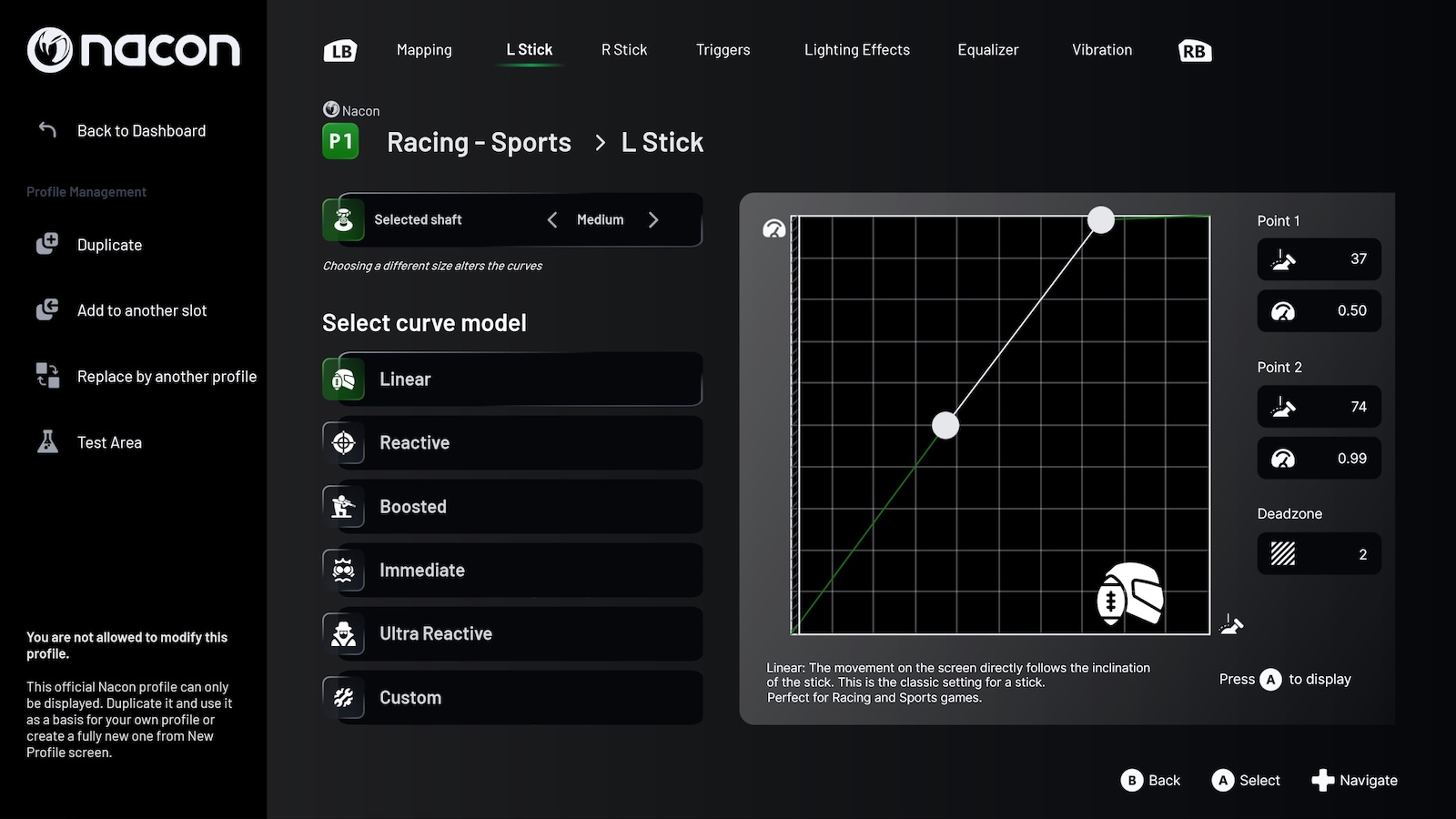
Task: Click the LB bumper icon
Action: (x=340, y=51)
